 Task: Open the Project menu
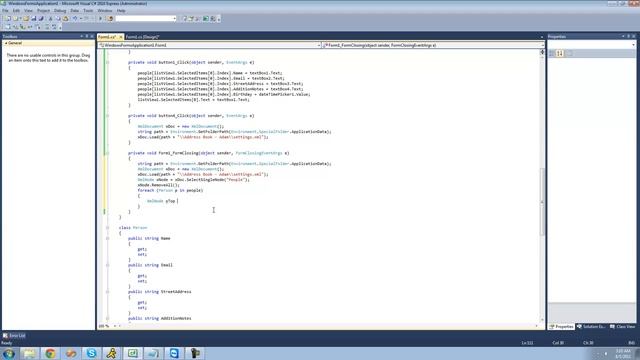tap(43, 11)
